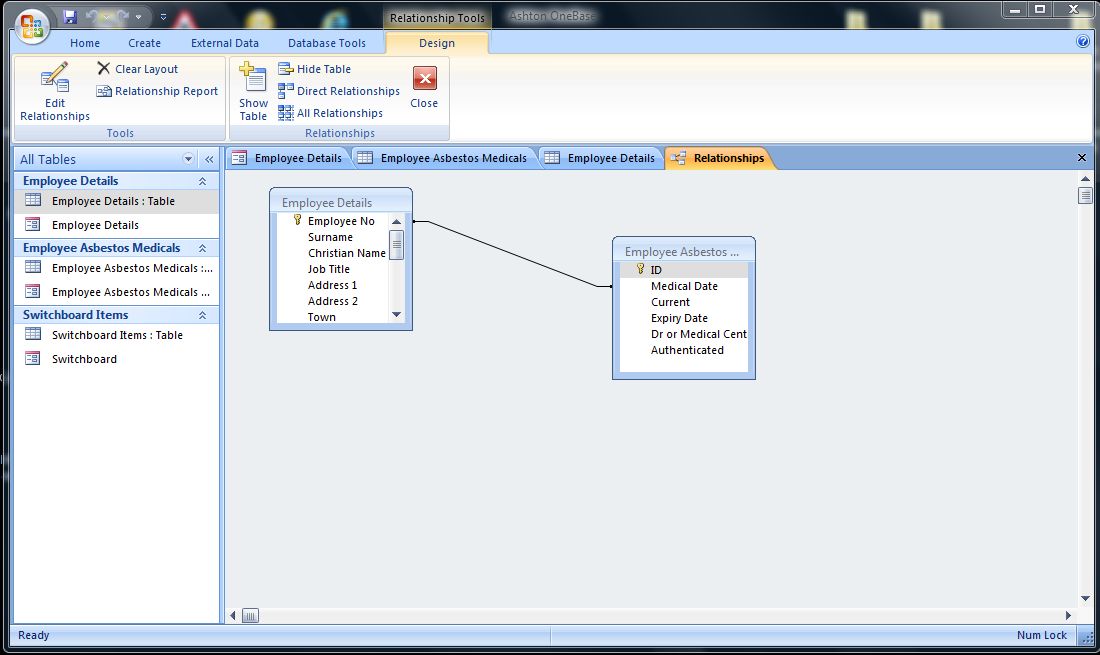Select Employee Asbestos Medicals form in navigation
The height and width of the screenshot is (655, 1100).
(x=116, y=292)
